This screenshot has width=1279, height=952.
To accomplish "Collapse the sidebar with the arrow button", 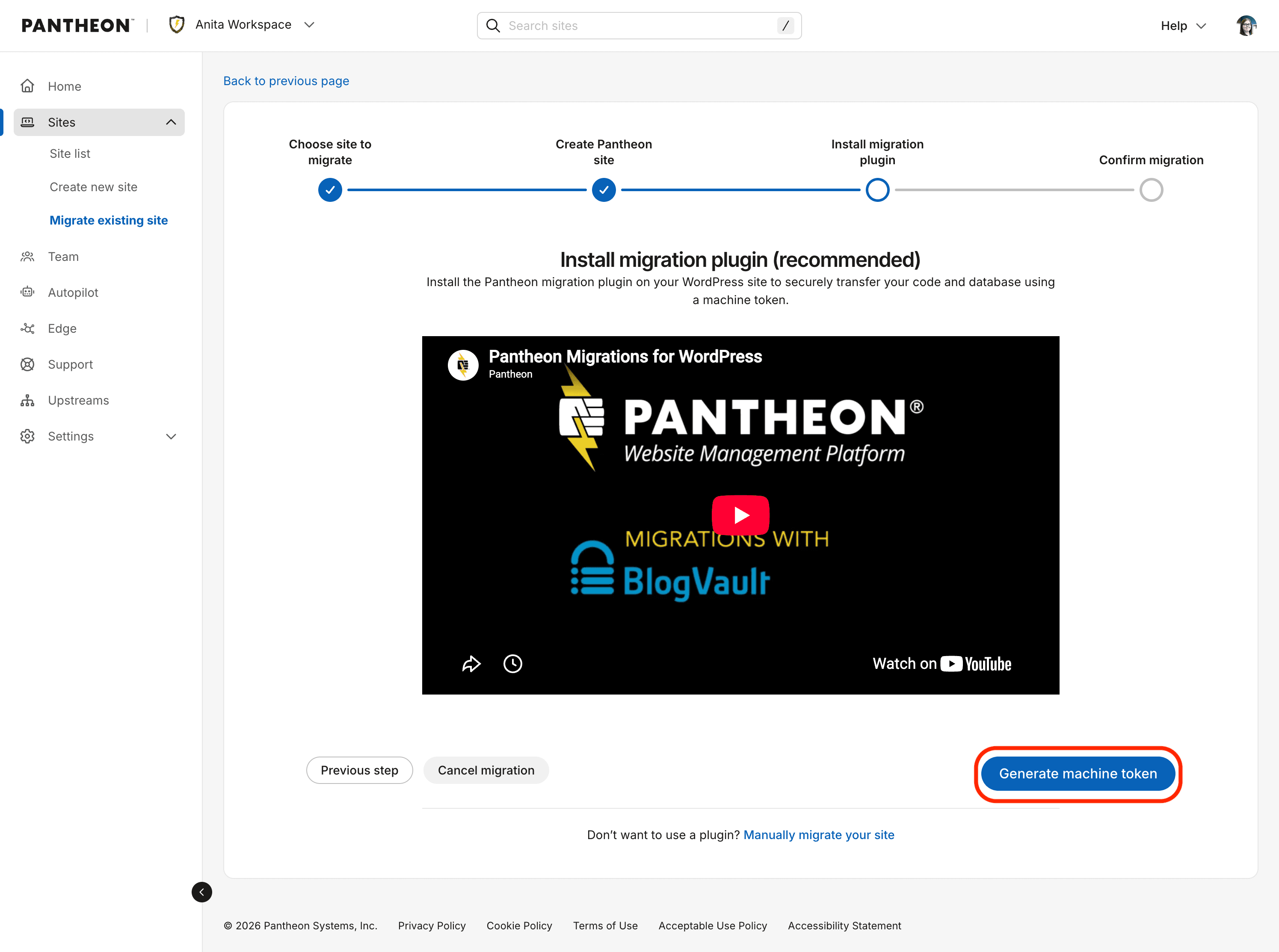I will (202, 892).
